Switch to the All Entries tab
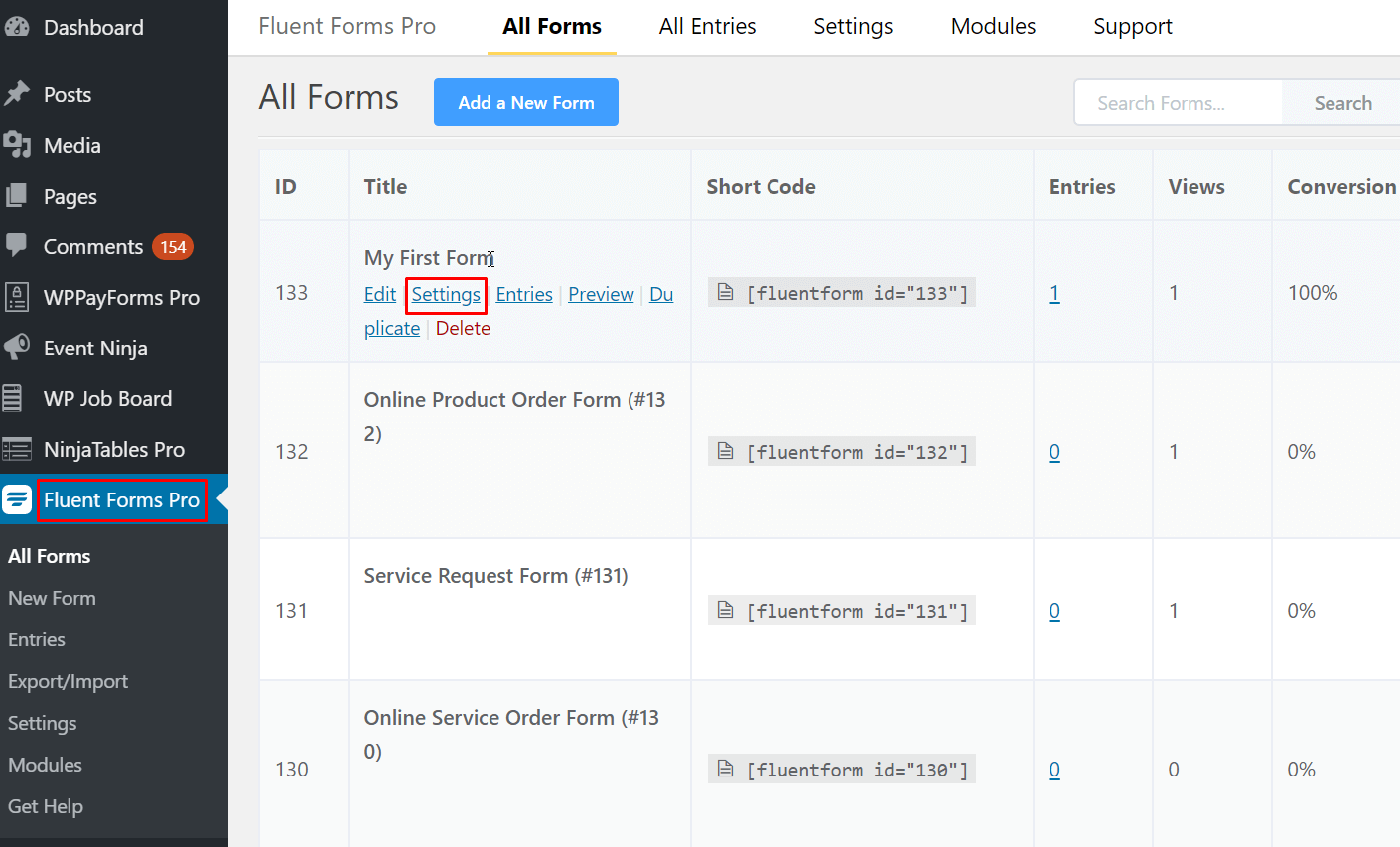This screenshot has width=1400, height=847. [x=707, y=26]
